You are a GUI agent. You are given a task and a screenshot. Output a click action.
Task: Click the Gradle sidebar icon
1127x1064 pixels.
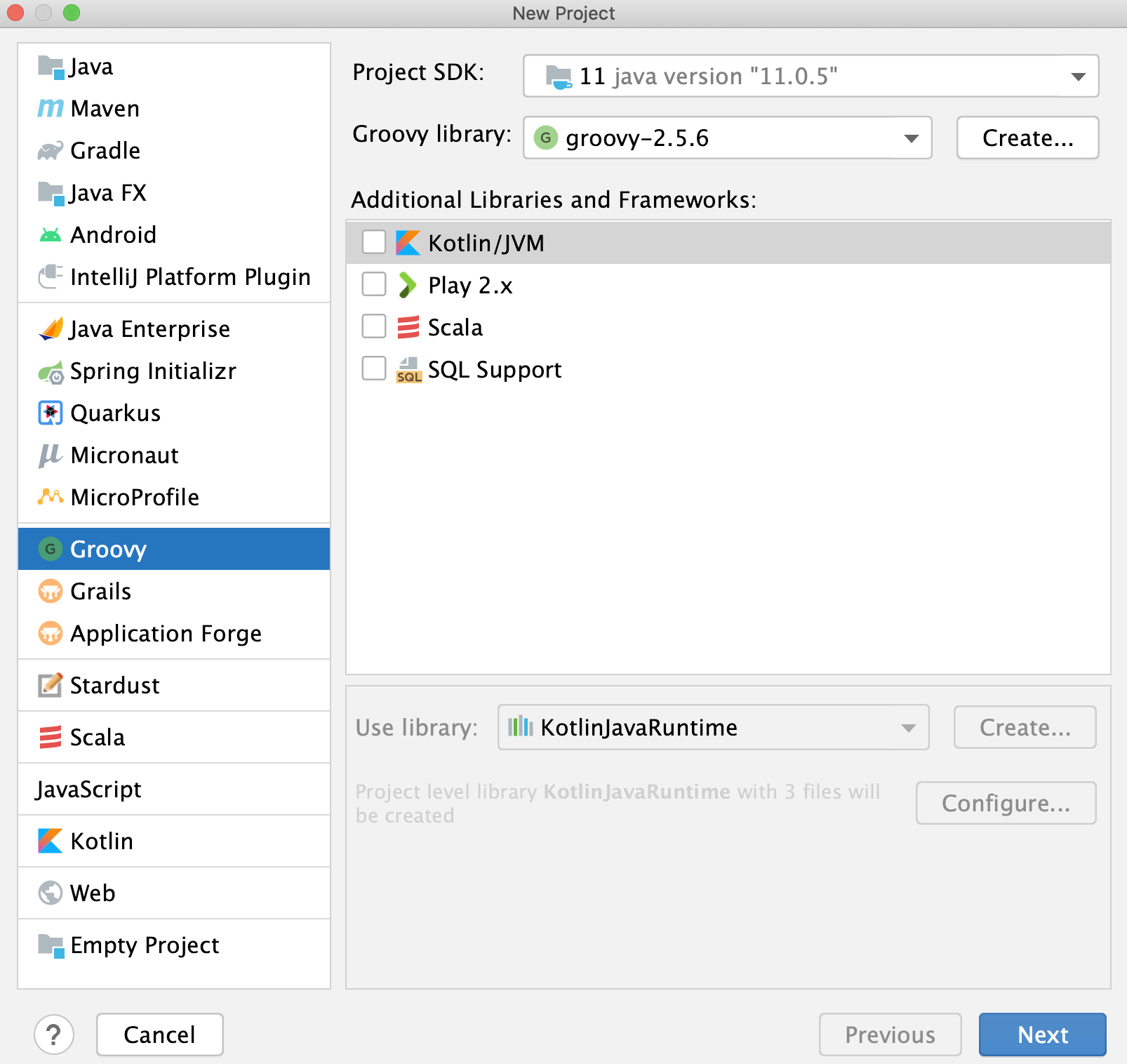pyautogui.click(x=49, y=150)
